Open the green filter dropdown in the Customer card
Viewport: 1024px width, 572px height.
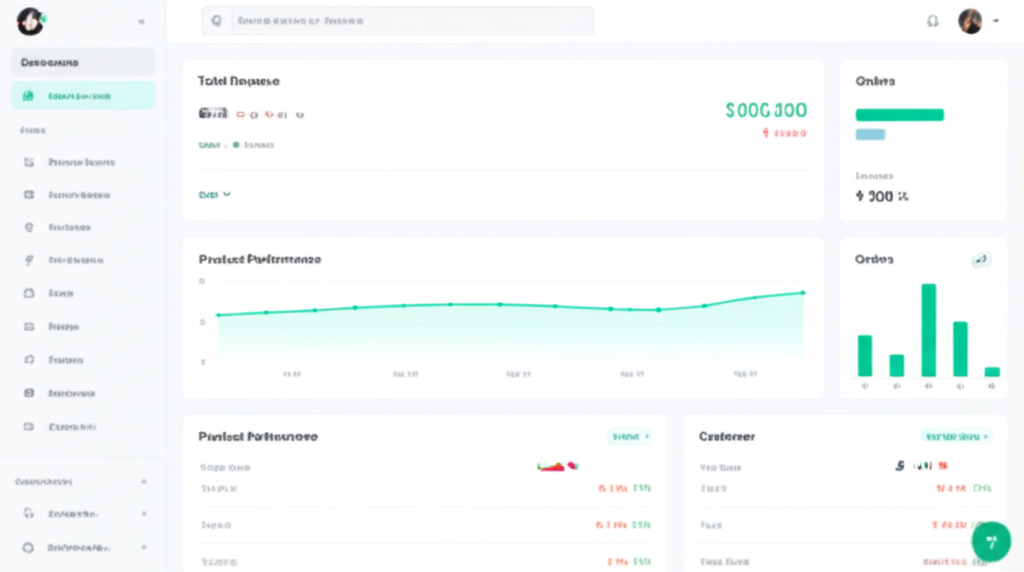[956, 437]
